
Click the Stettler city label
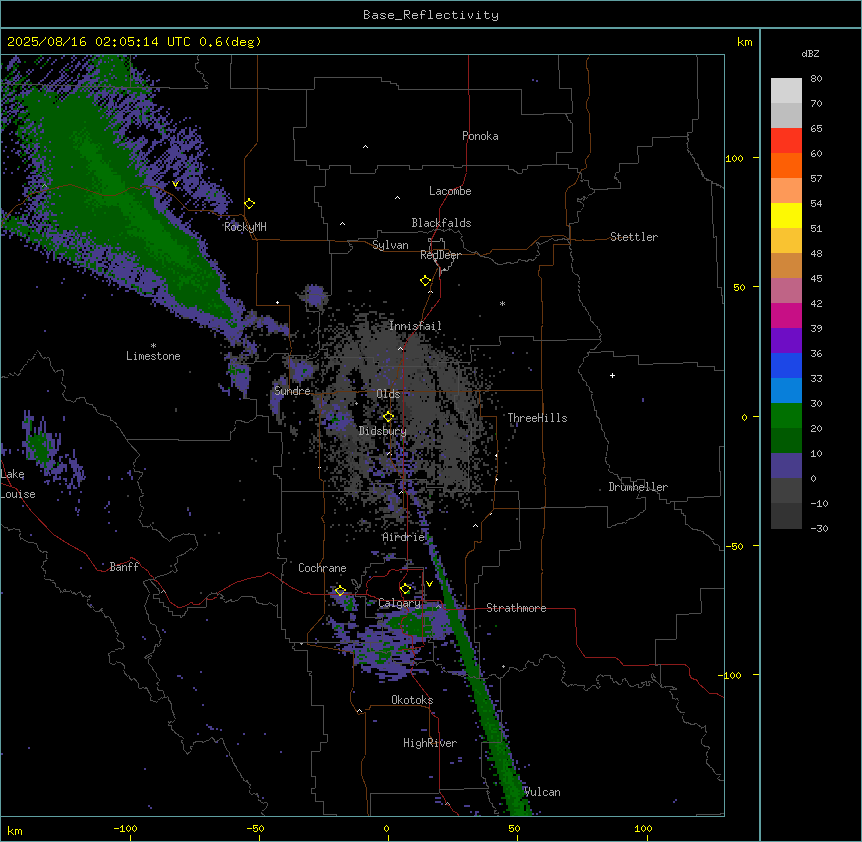coord(634,237)
